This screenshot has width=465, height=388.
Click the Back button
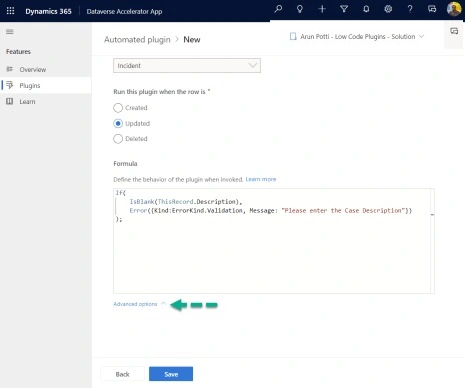pyautogui.click(x=122, y=374)
